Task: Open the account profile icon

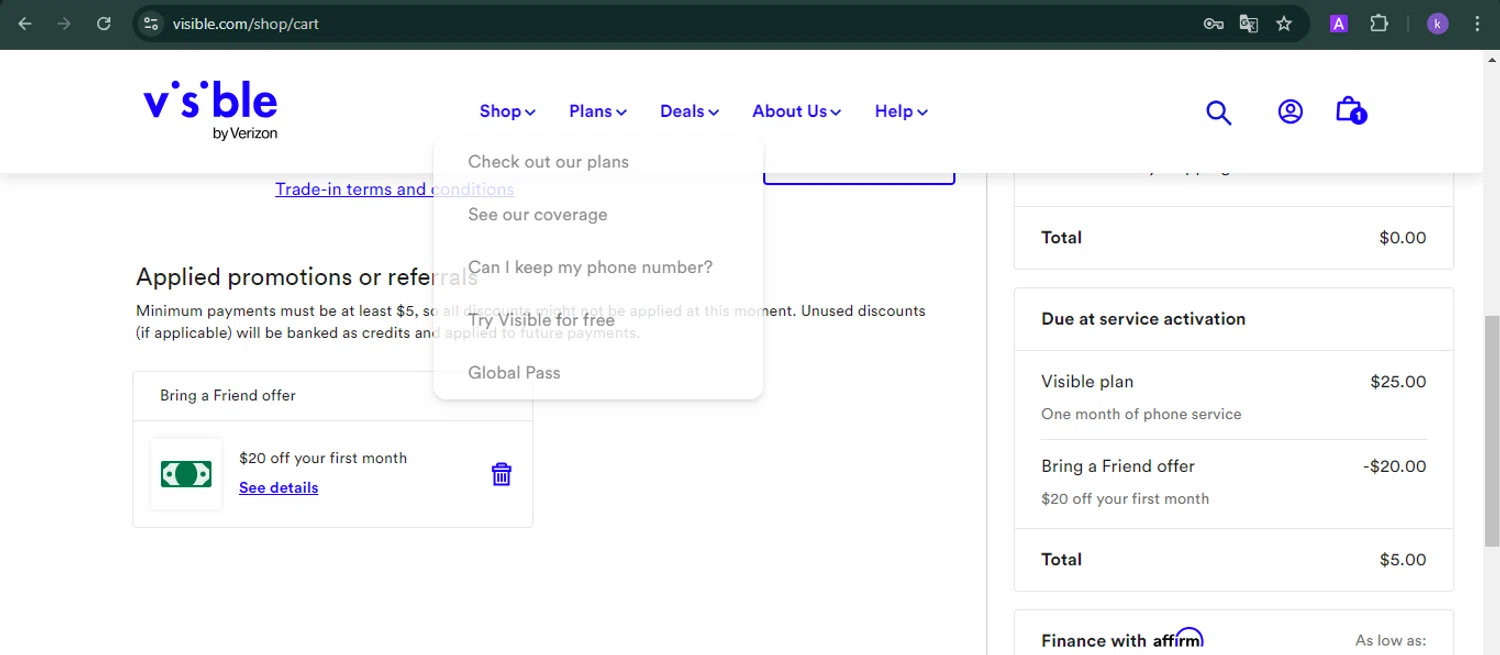Action: tap(1290, 111)
